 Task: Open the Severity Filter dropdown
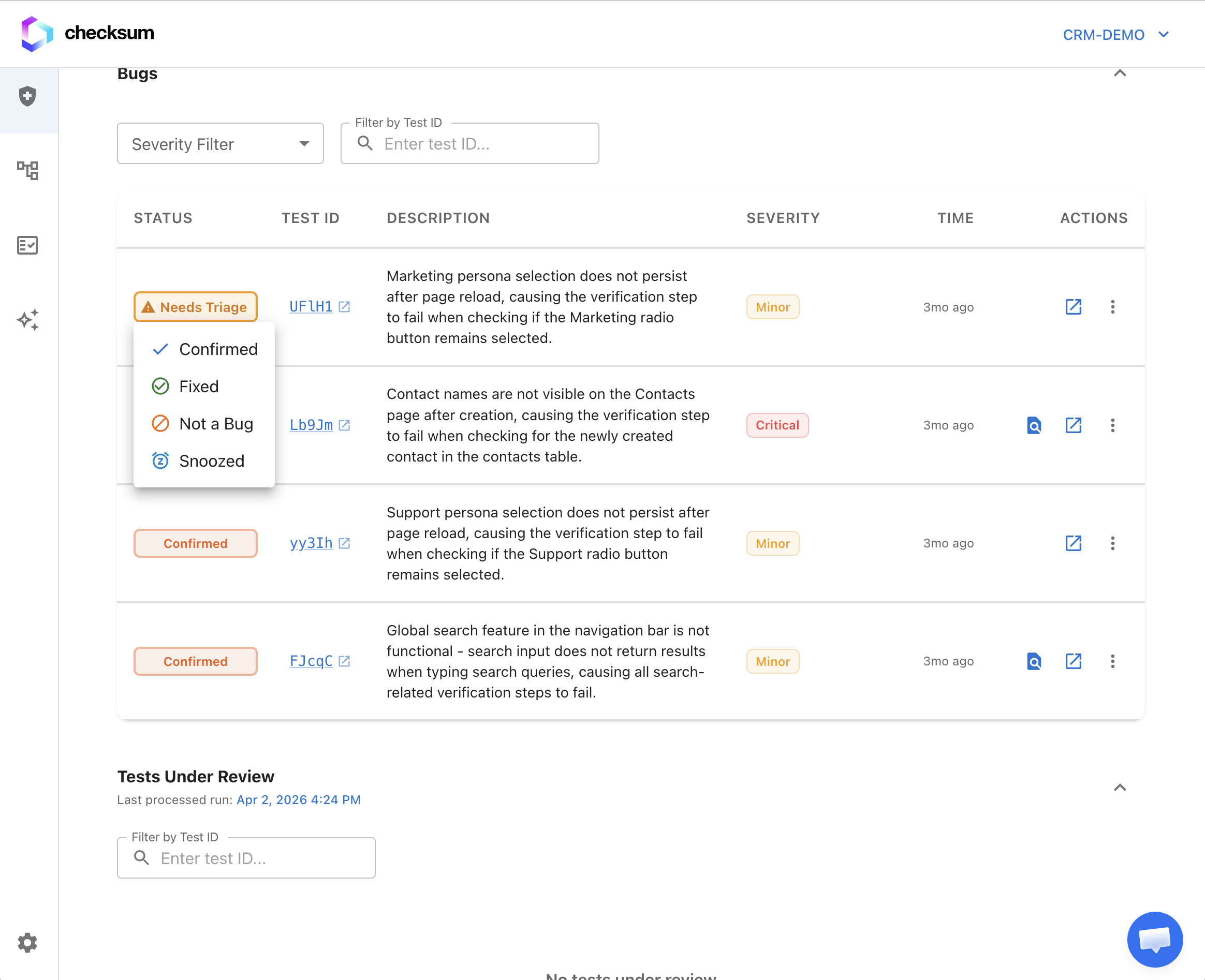click(x=220, y=143)
